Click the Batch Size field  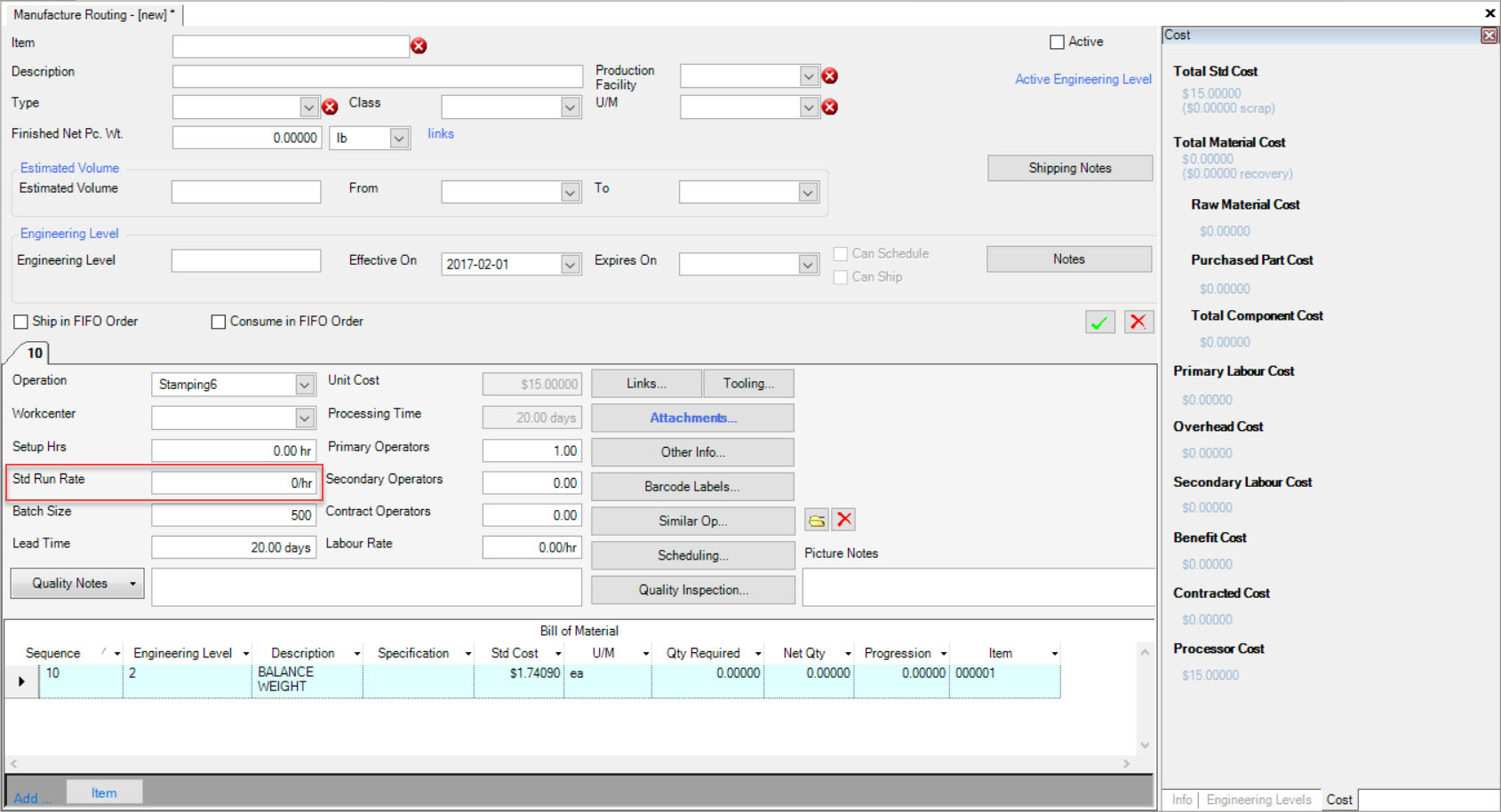[234, 515]
